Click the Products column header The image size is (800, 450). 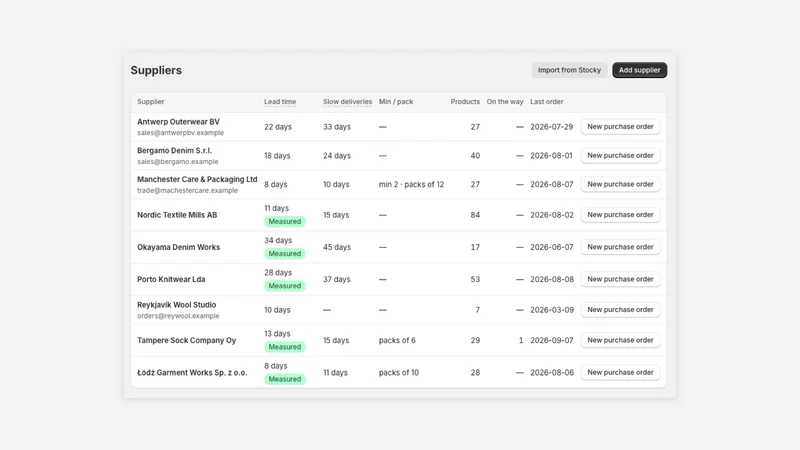click(465, 102)
